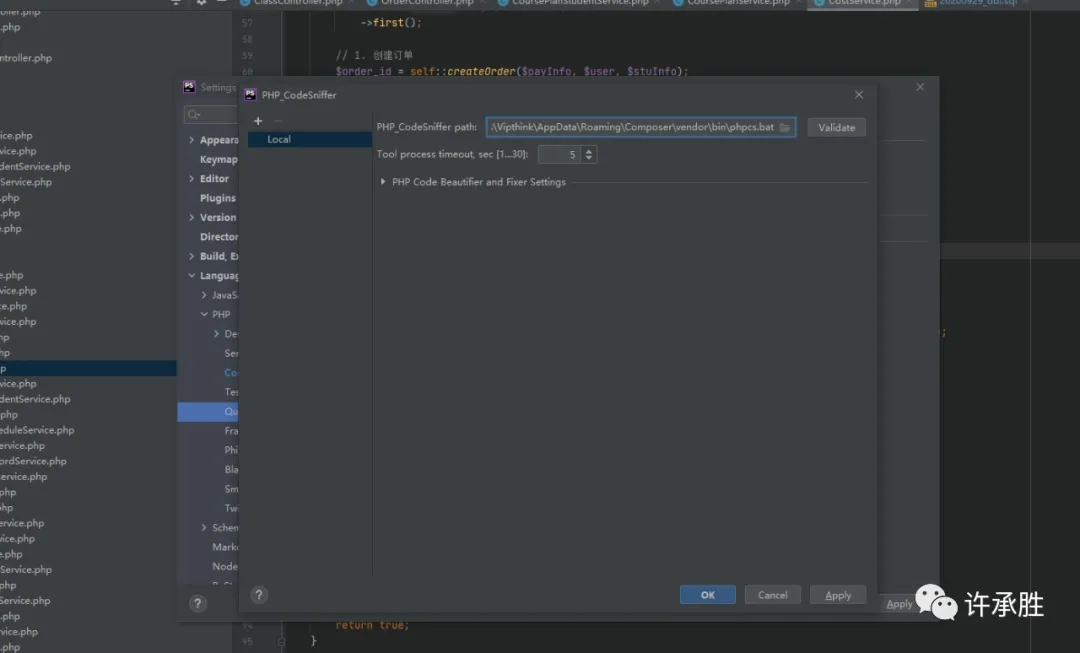Expand the Appearance settings group

pos(191,140)
